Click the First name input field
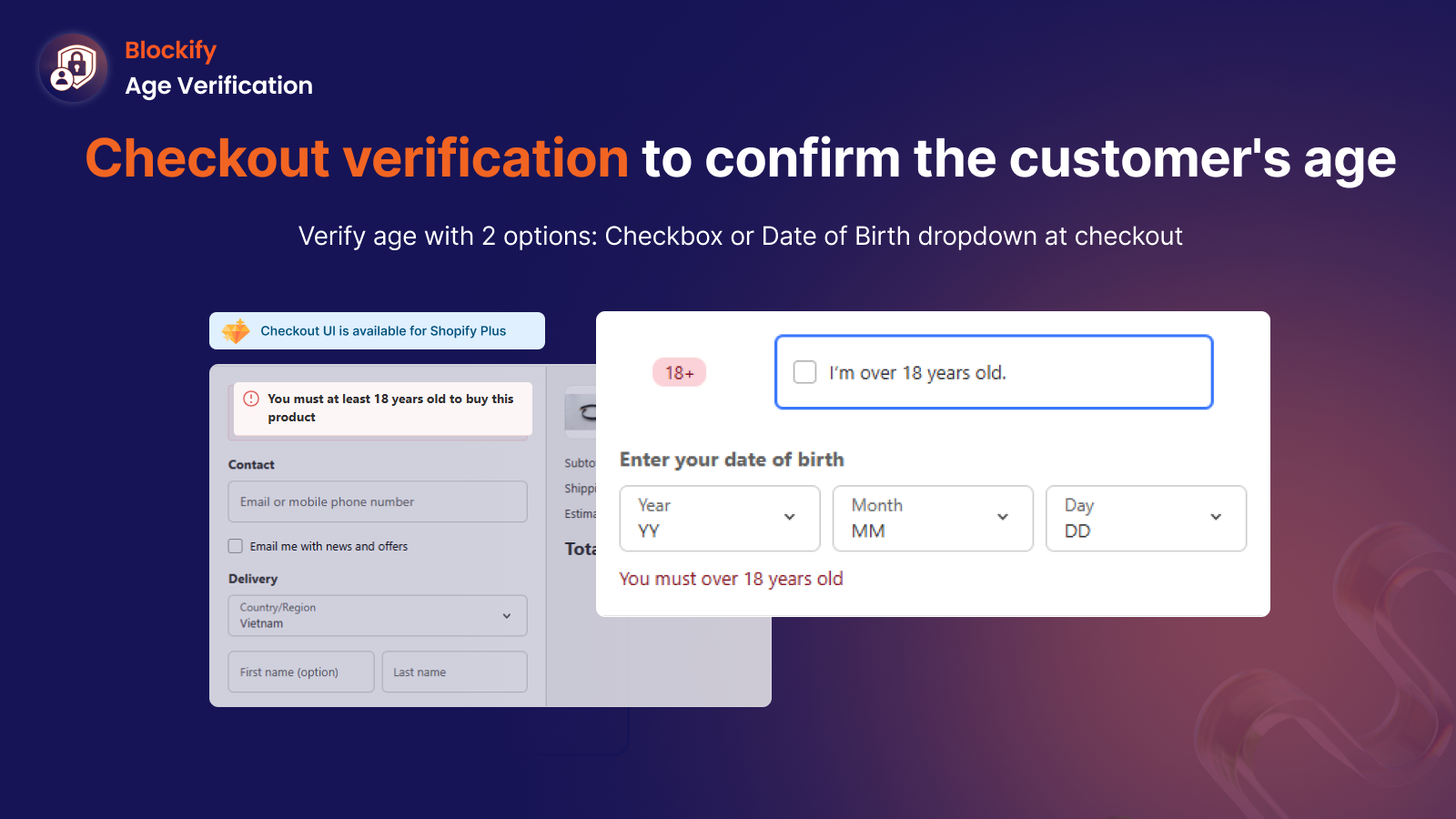The height and width of the screenshot is (819, 1456). [x=300, y=672]
